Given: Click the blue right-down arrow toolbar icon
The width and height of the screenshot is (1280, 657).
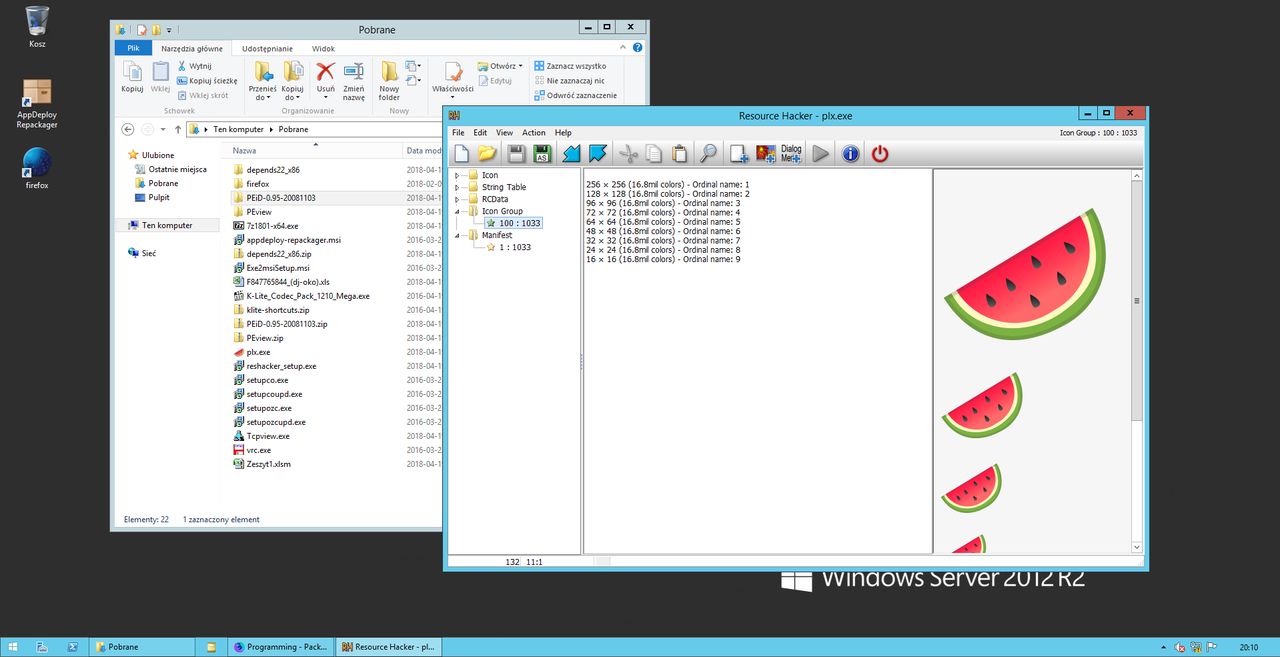Looking at the screenshot, I should click(598, 153).
